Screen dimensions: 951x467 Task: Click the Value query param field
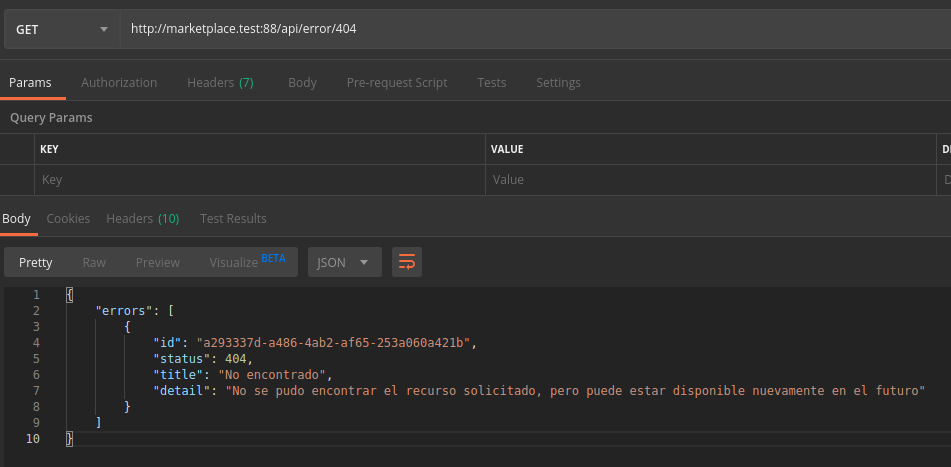(x=711, y=180)
